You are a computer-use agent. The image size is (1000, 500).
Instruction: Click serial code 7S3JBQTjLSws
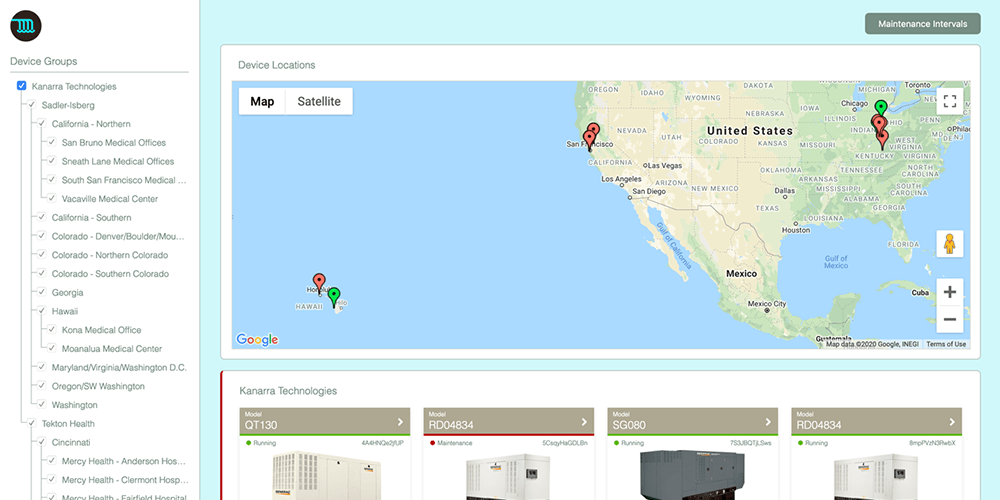[x=751, y=443]
